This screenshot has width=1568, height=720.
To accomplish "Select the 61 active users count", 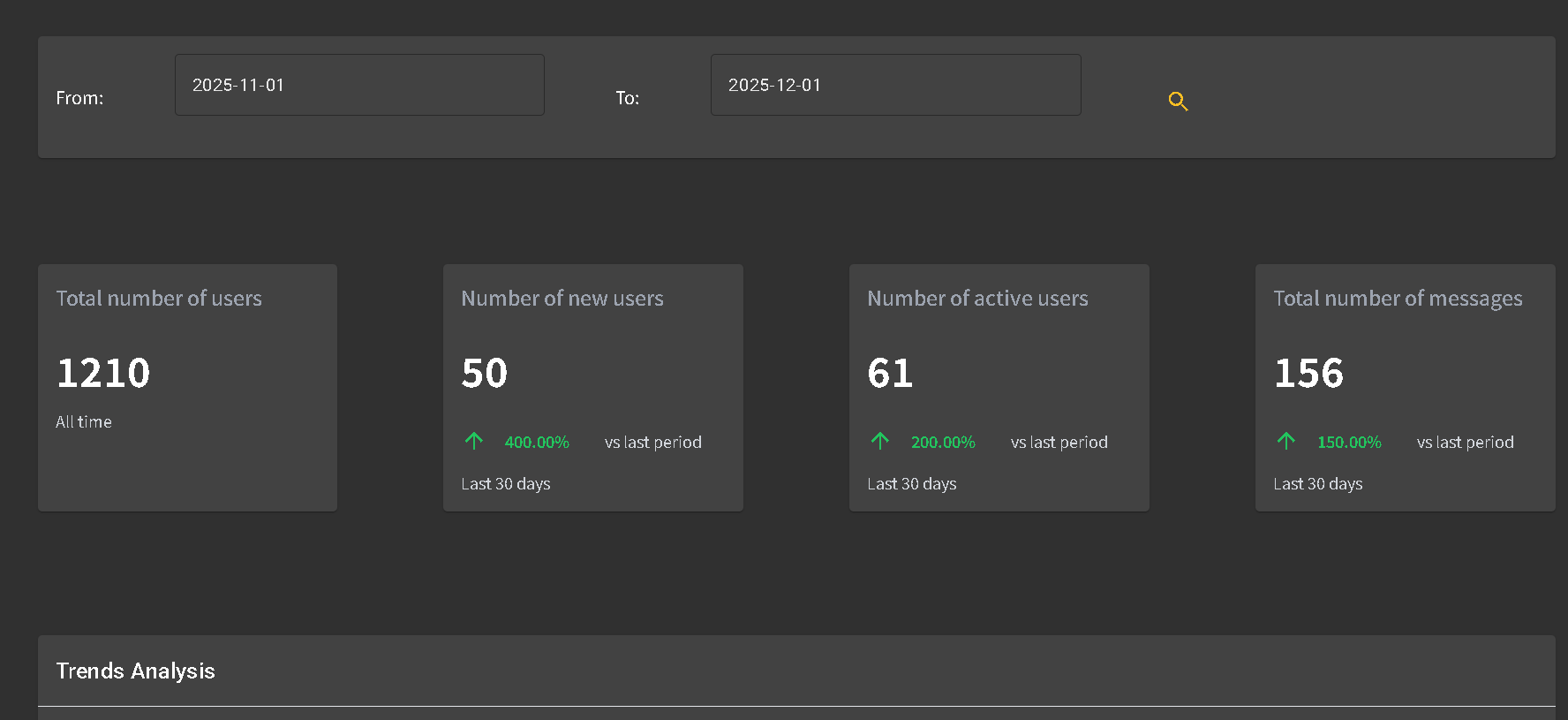I will [890, 373].
